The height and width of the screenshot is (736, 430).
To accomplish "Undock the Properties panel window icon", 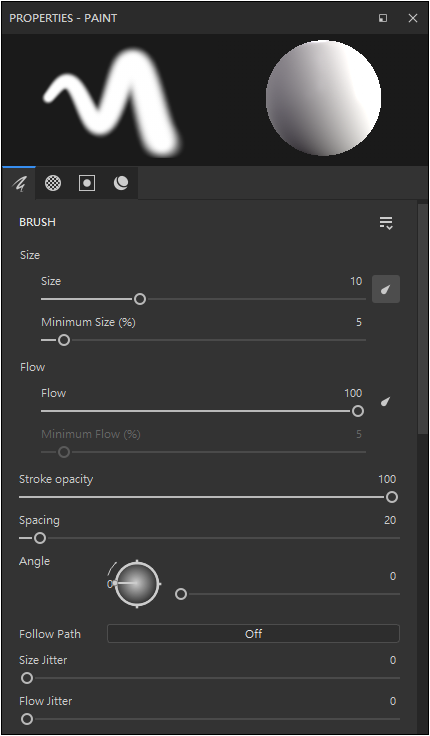I will pyautogui.click(x=383, y=18).
